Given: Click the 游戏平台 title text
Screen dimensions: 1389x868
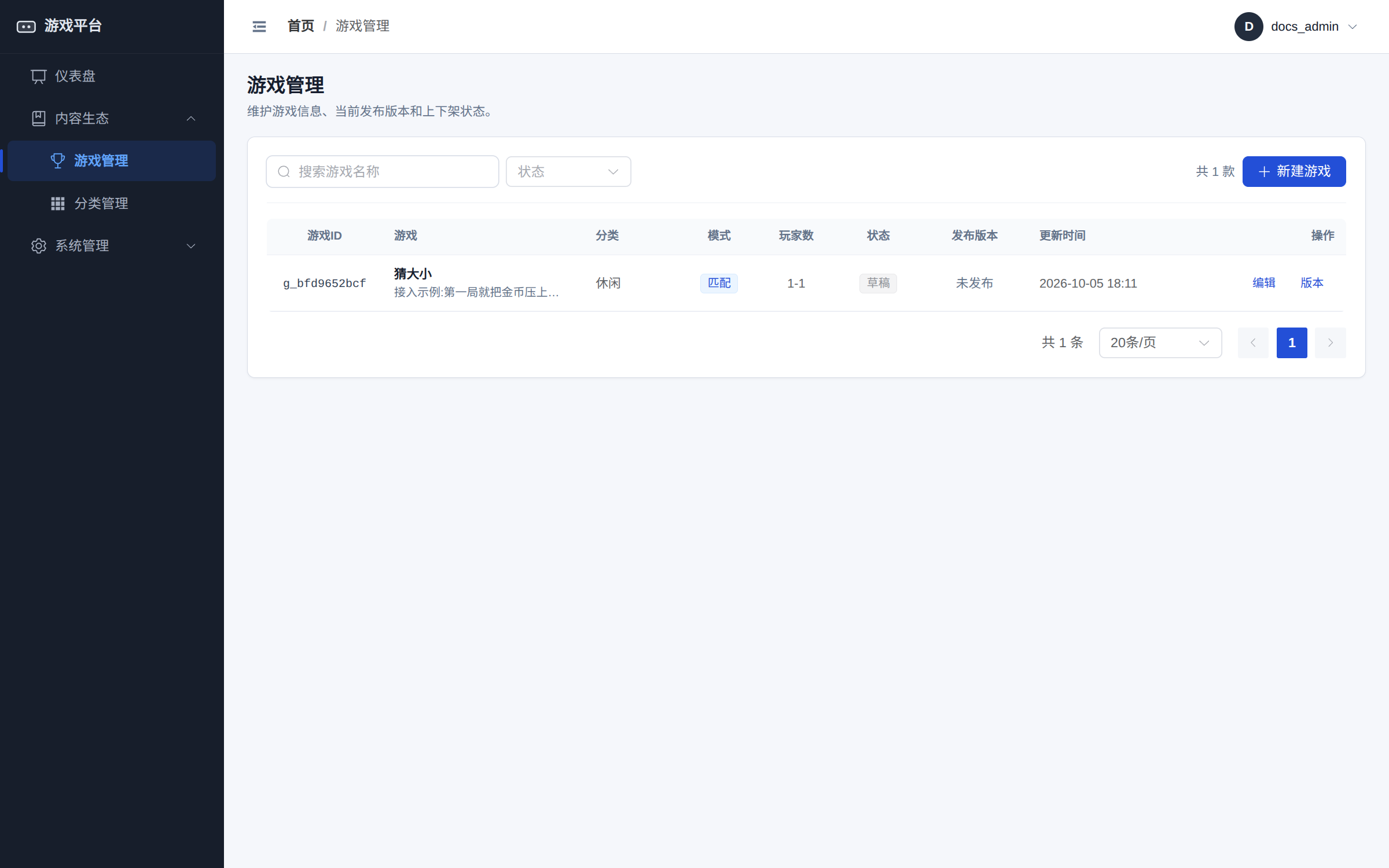Looking at the screenshot, I should 74,26.
